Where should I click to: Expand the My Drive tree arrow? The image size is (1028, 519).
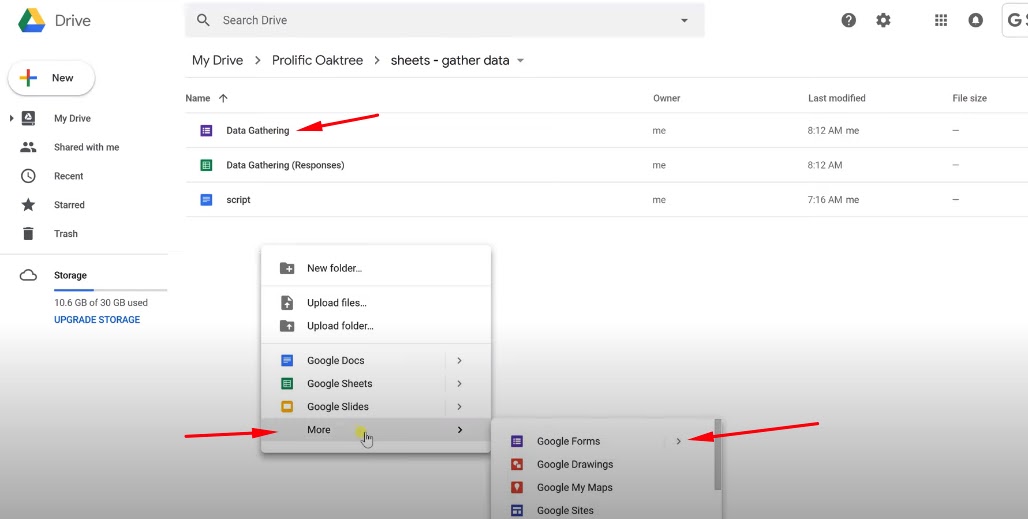click(x=11, y=118)
